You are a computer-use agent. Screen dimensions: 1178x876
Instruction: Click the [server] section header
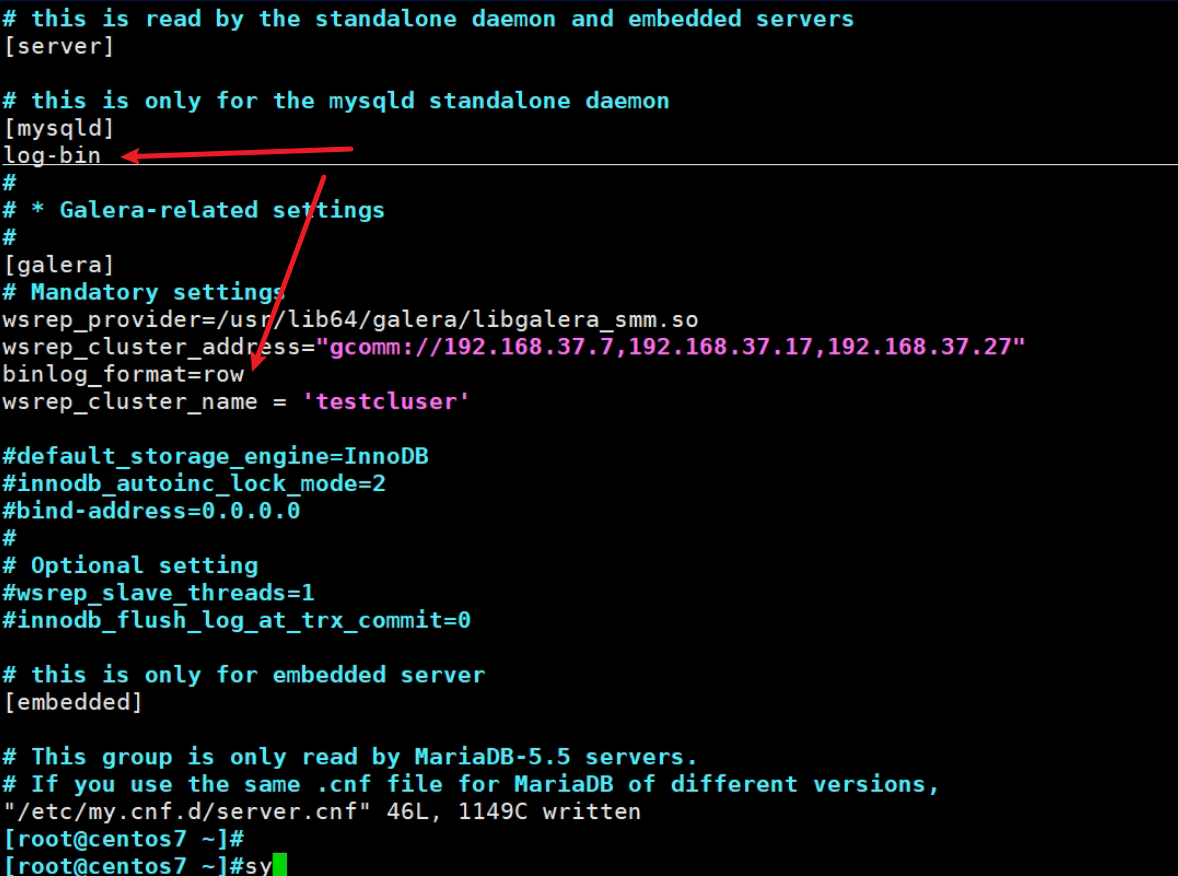58,46
